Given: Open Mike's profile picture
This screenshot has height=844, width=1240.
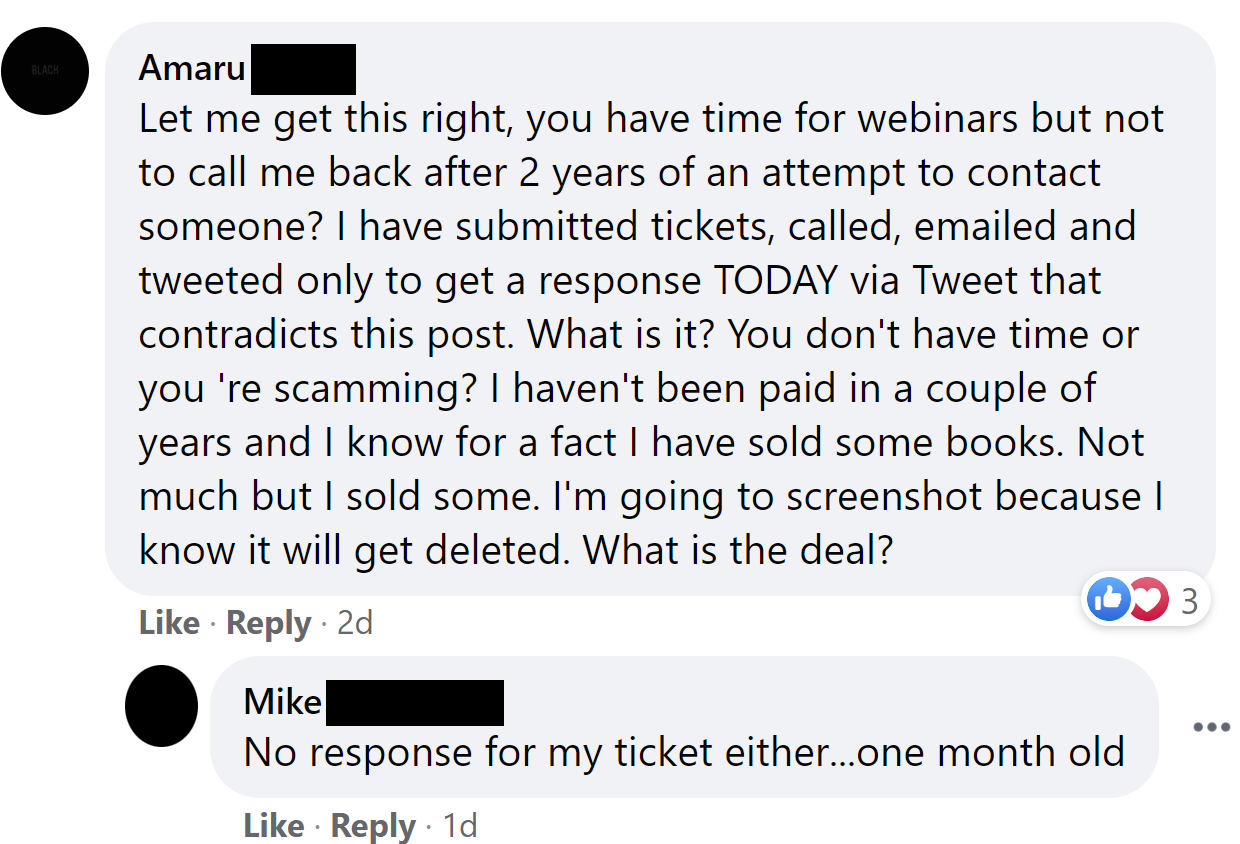Looking at the screenshot, I should [161, 705].
